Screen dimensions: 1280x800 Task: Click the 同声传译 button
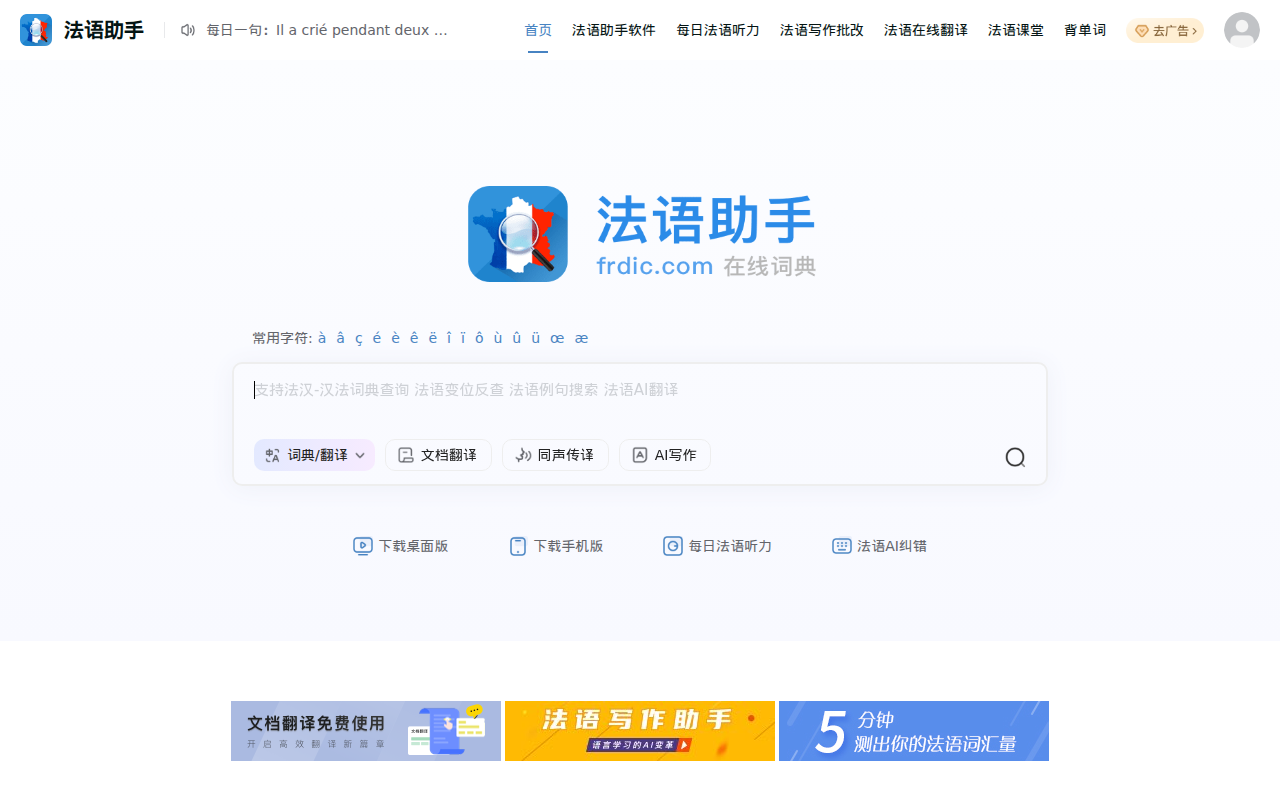tap(555, 455)
